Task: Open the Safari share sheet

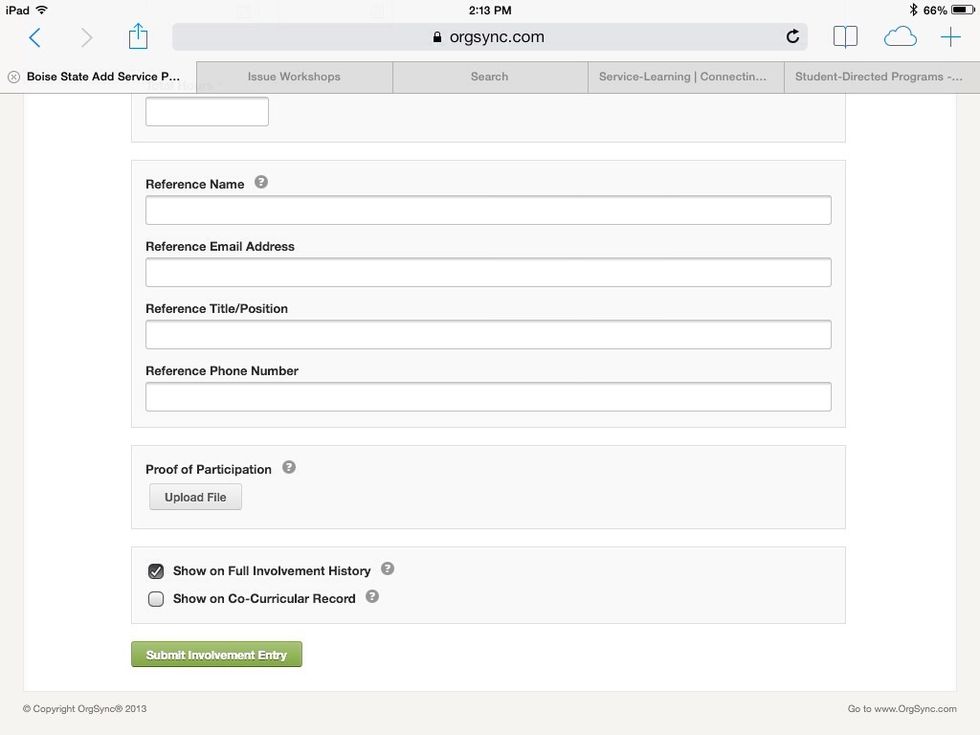Action: point(137,35)
